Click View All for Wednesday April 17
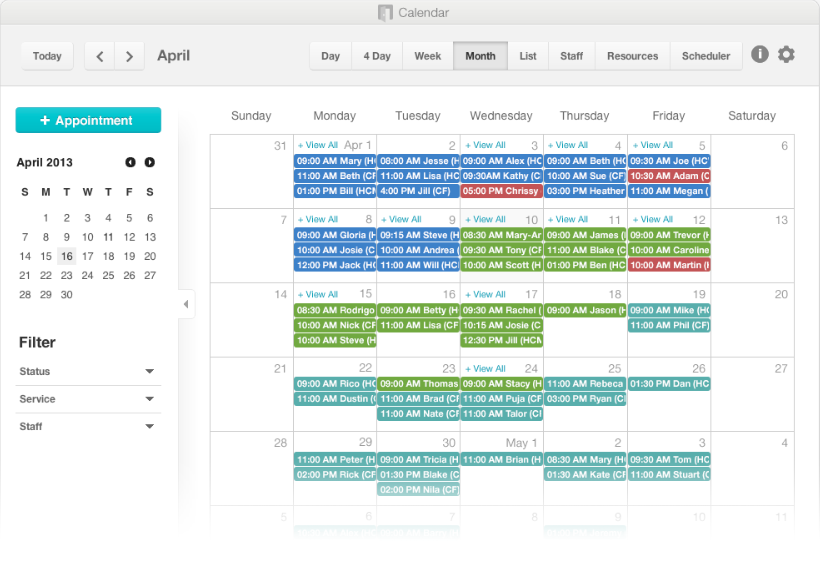The width and height of the screenshot is (820, 576). 485,295
